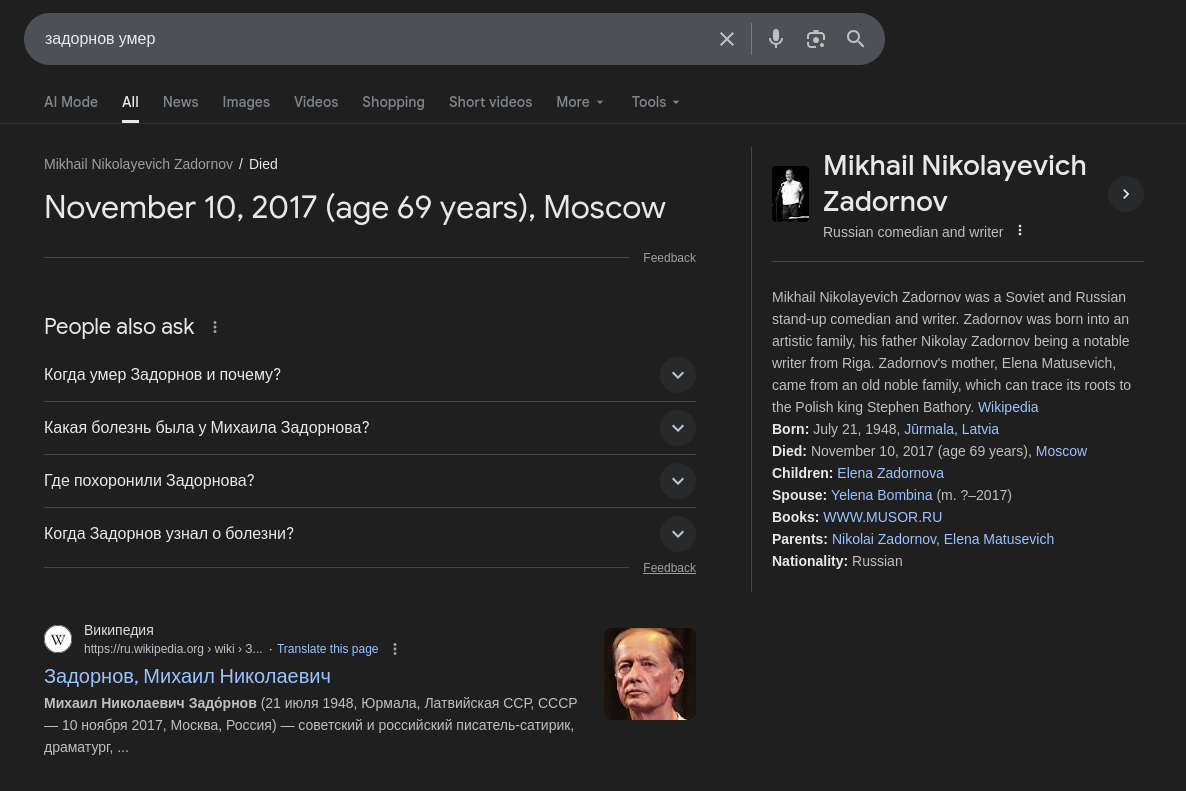The width and height of the screenshot is (1186, 791).
Task: Open more options beside Russian comedian and writer
Action: point(1020,231)
